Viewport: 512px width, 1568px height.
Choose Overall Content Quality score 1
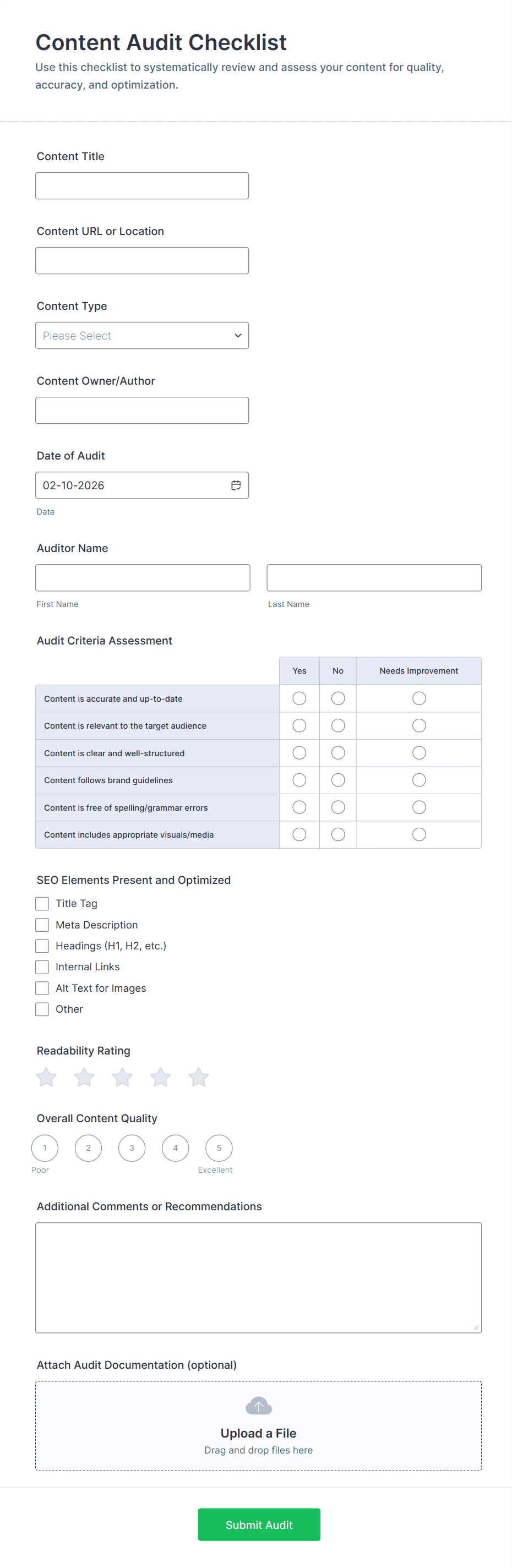coord(45,1148)
